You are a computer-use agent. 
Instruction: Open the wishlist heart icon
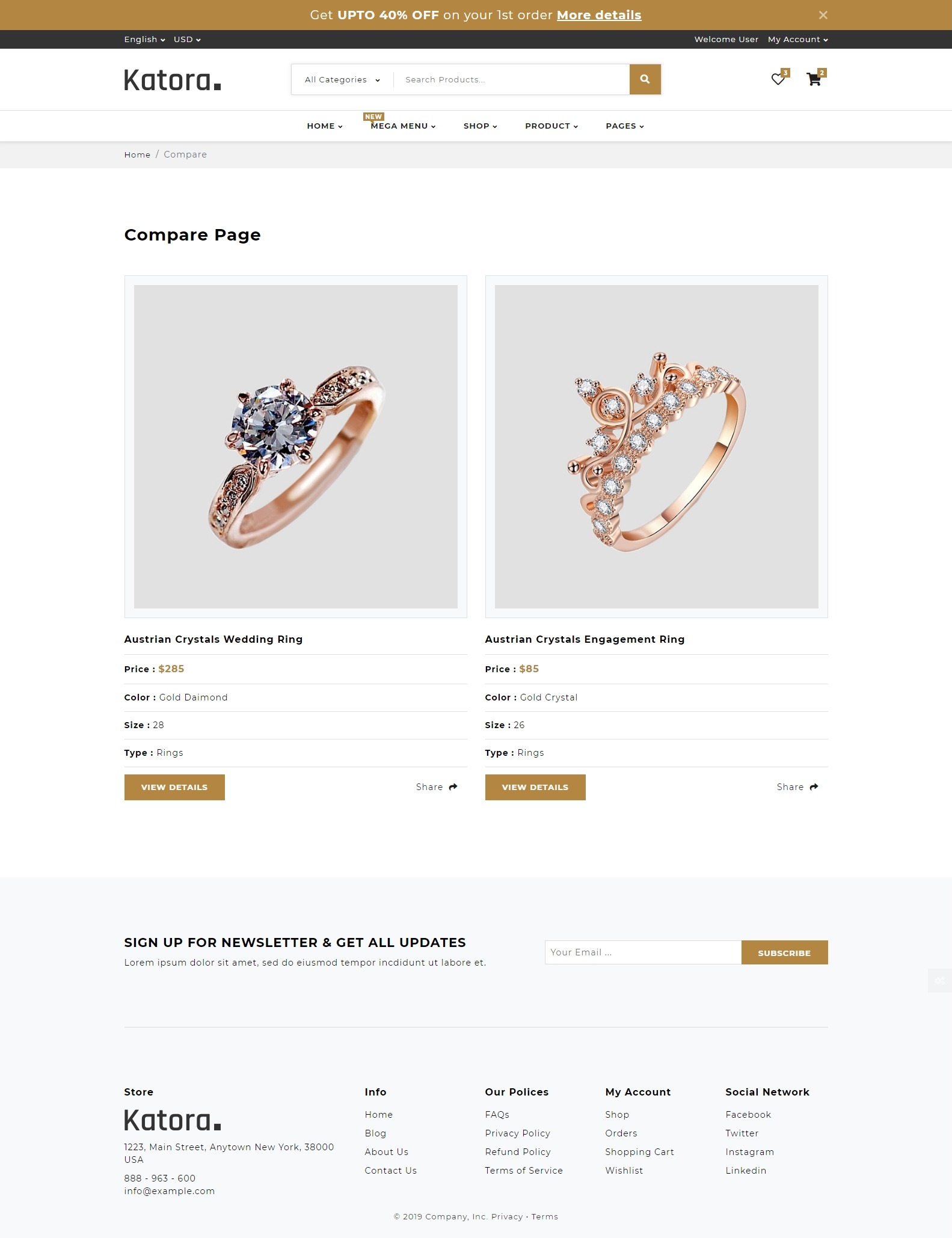(778, 79)
